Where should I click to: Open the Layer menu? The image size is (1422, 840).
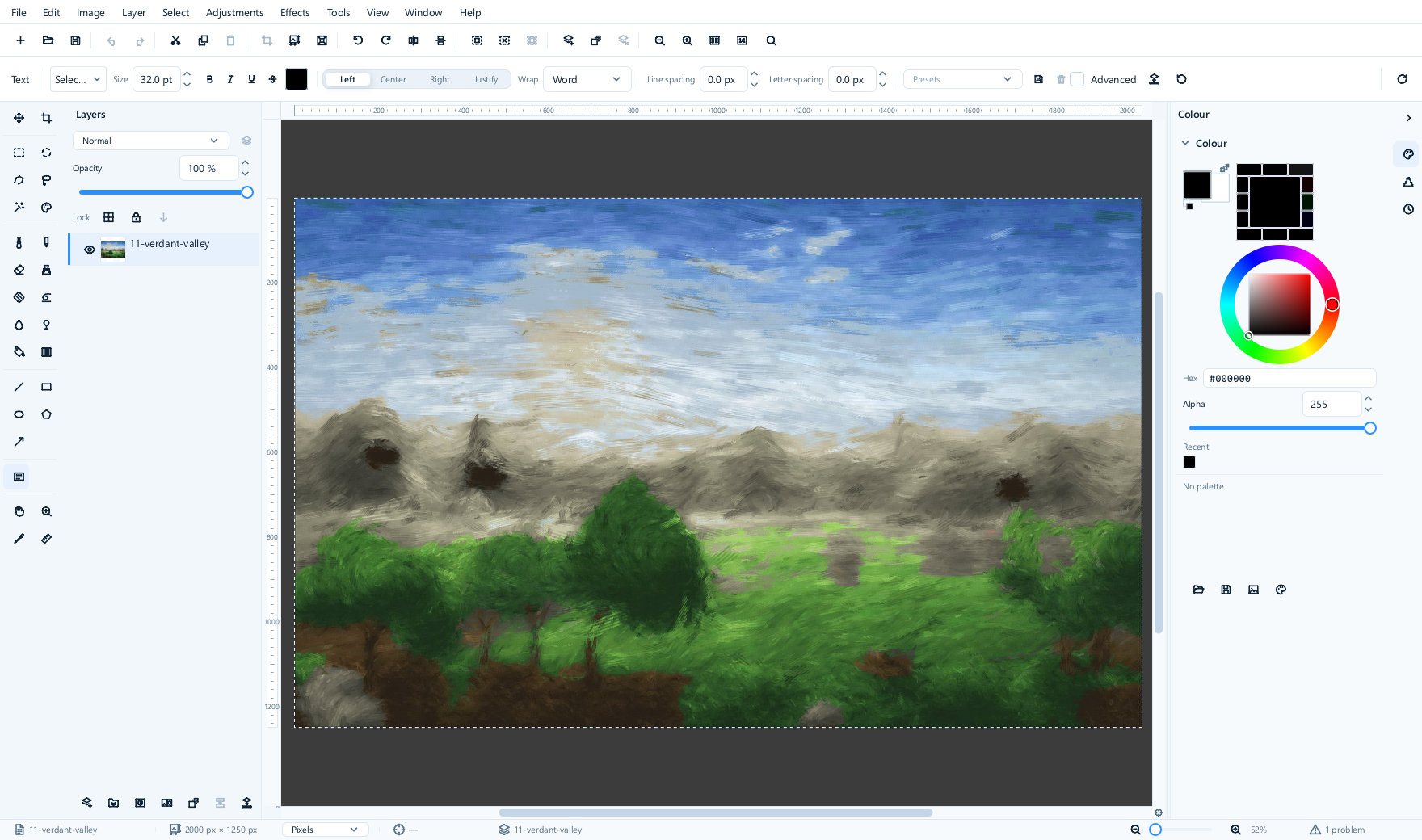133,12
